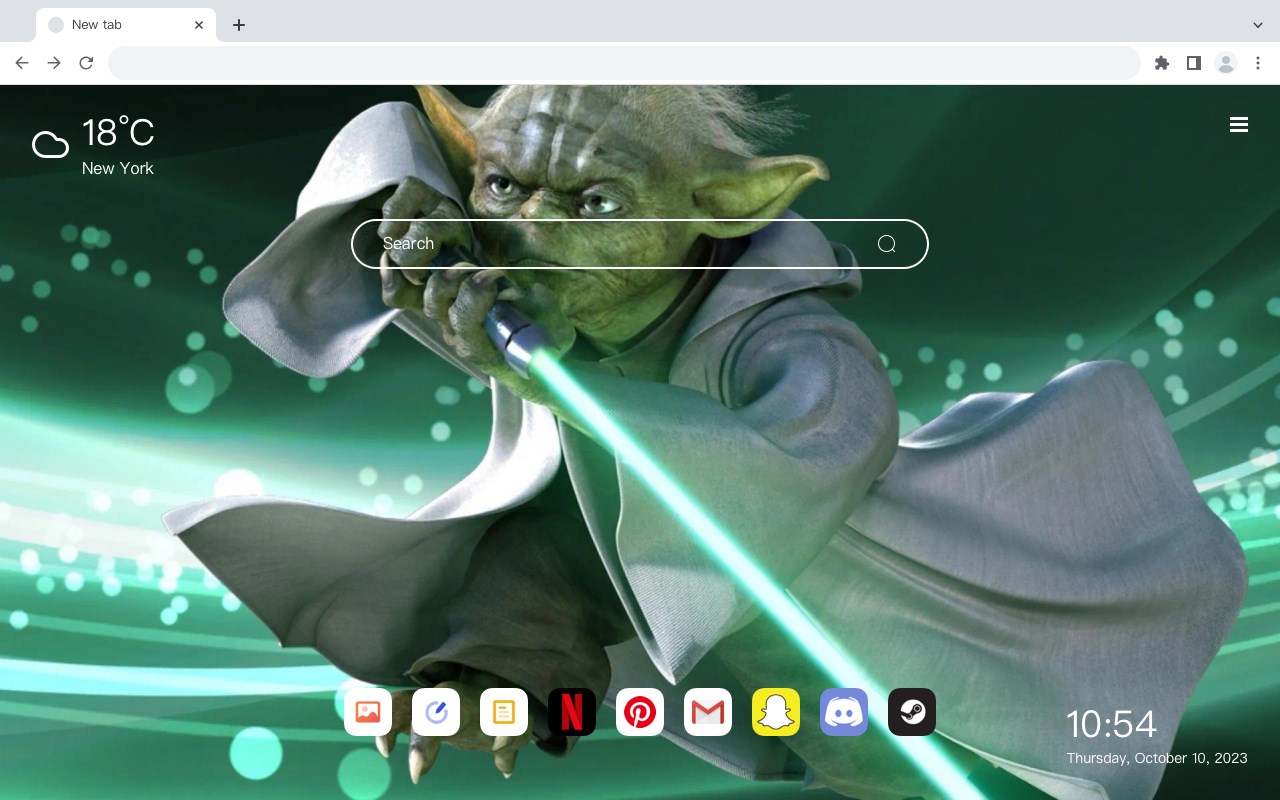
Task: Open the hamburger menu on the page
Action: coord(1239,125)
